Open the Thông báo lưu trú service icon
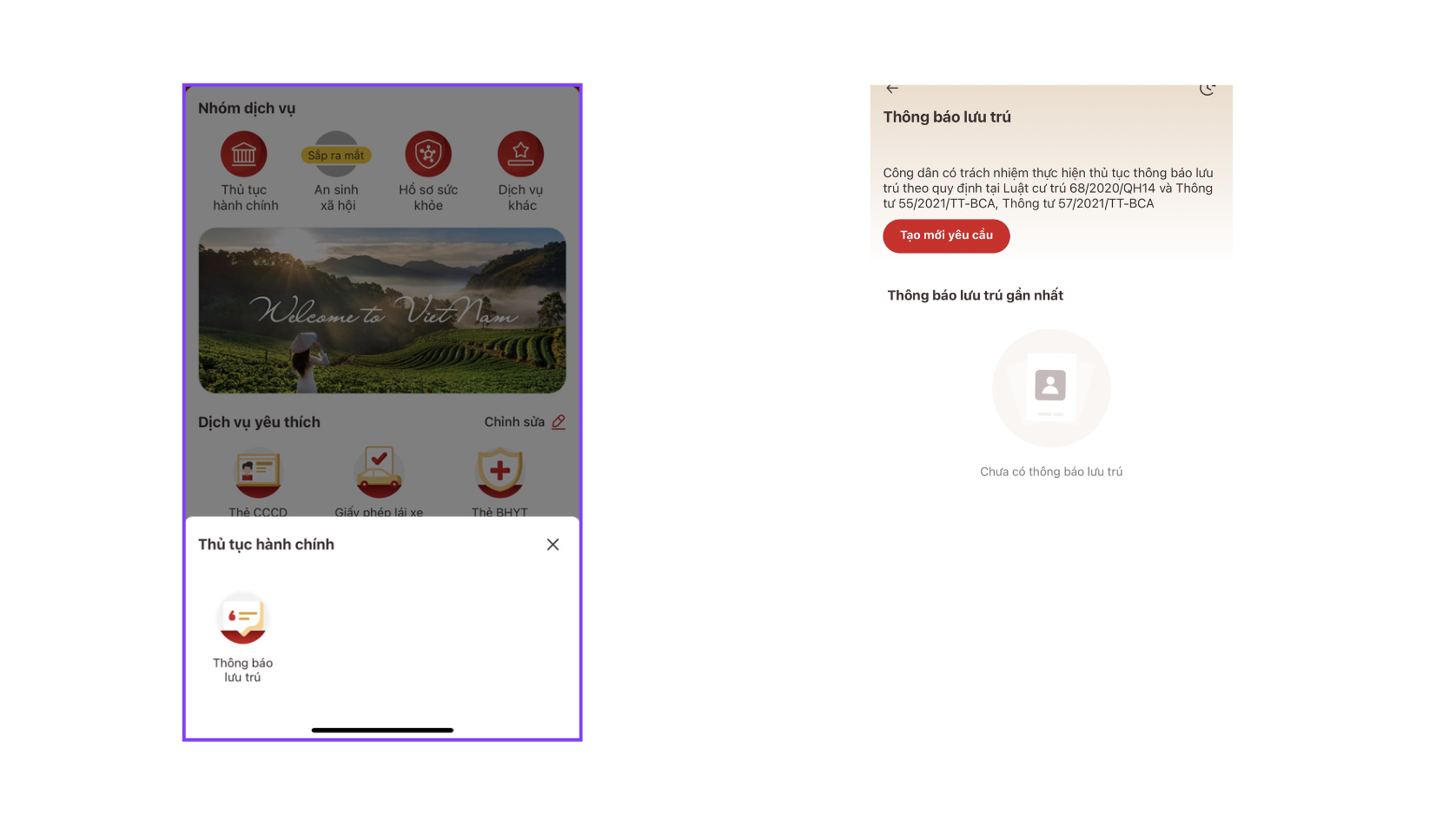Image resolution: width=1456 pixels, height=813 pixels. 243,618
